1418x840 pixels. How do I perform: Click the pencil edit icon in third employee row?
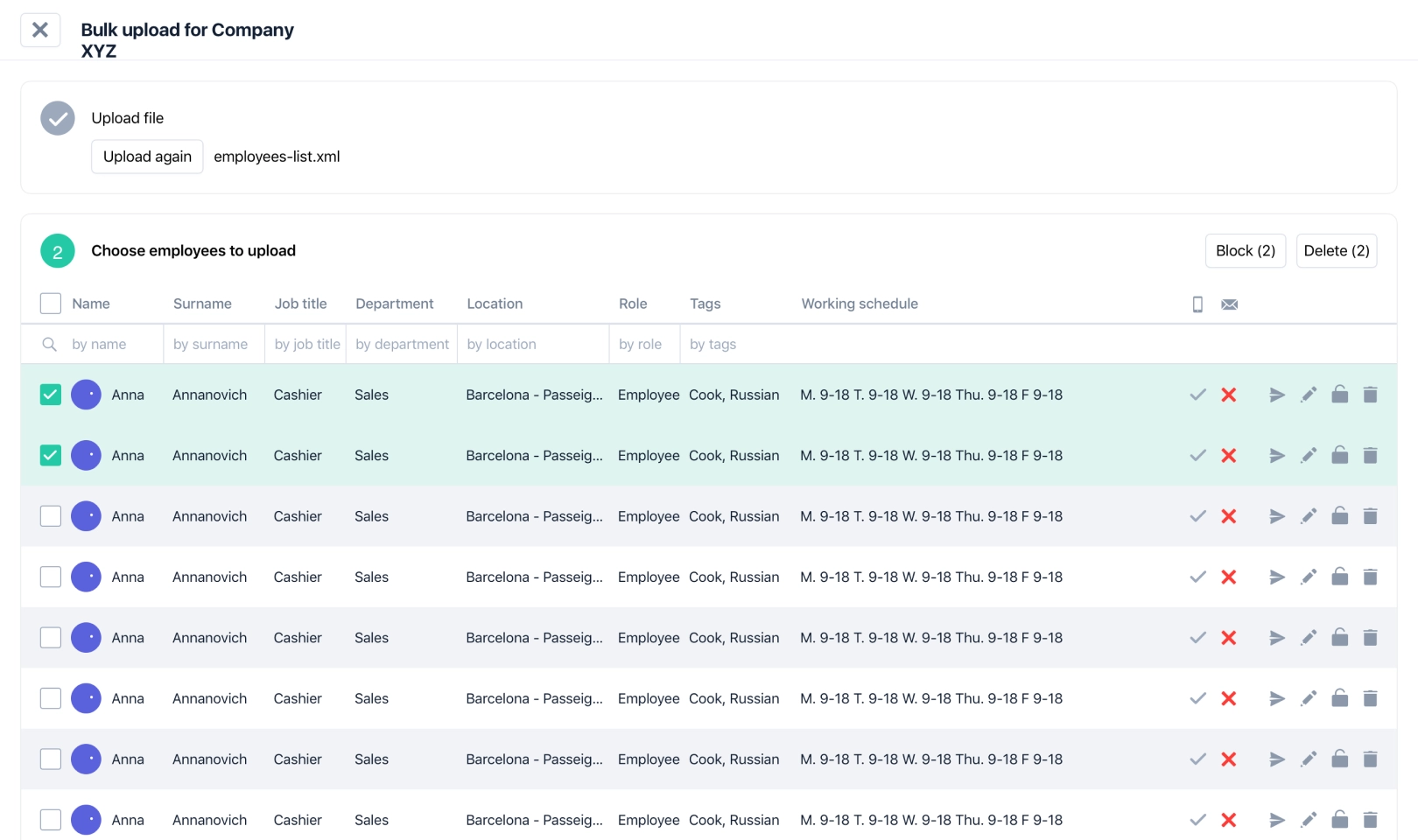[1309, 516]
